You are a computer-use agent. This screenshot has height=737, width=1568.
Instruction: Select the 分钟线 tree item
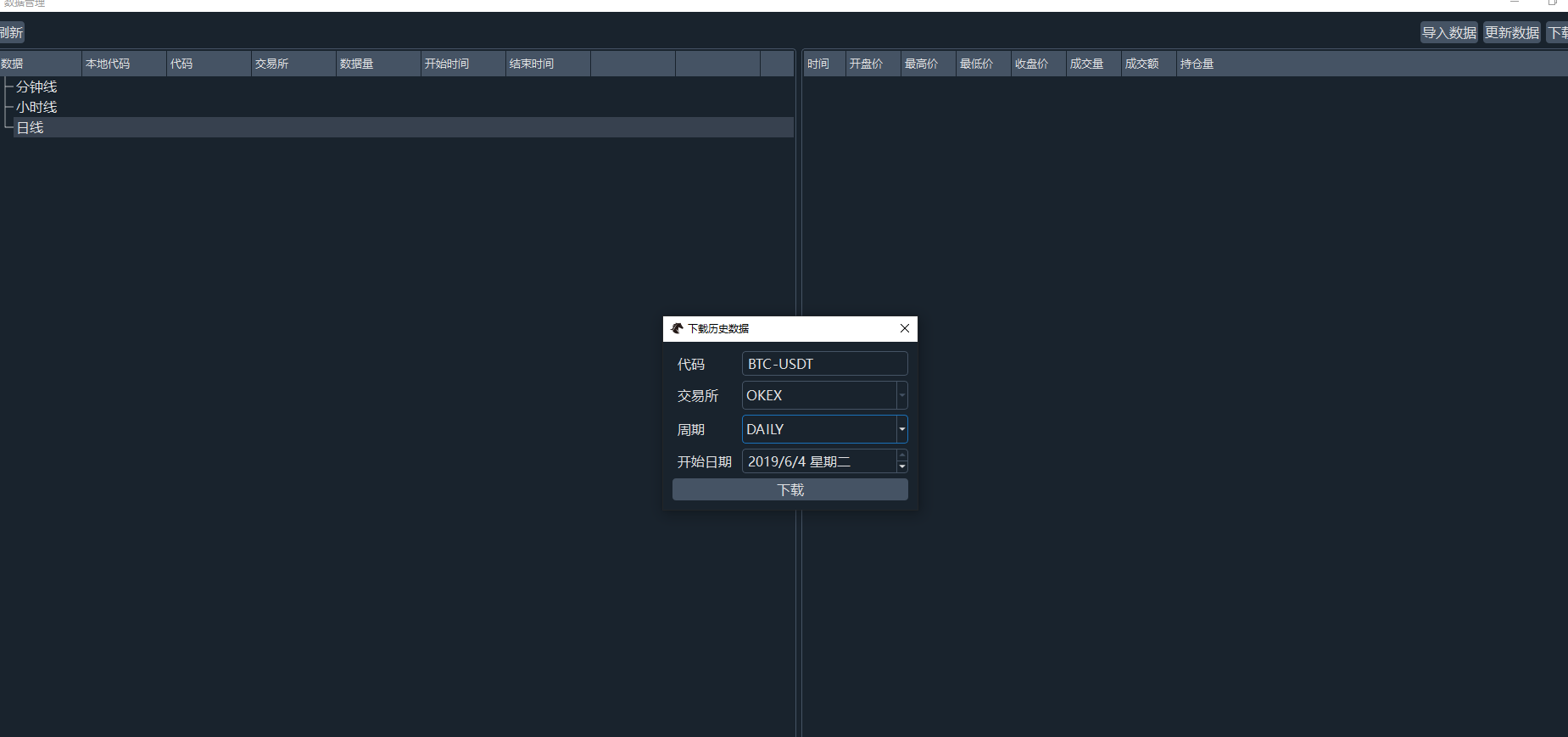tap(36, 87)
